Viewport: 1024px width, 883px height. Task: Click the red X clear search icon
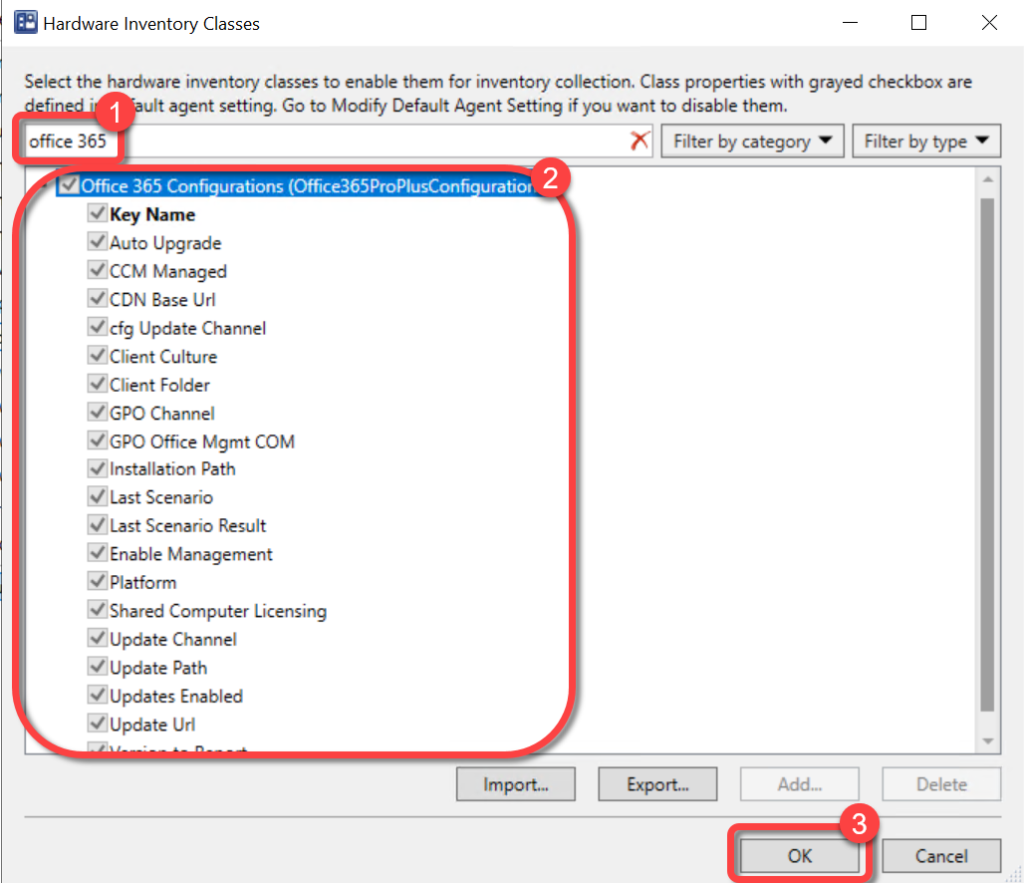640,141
